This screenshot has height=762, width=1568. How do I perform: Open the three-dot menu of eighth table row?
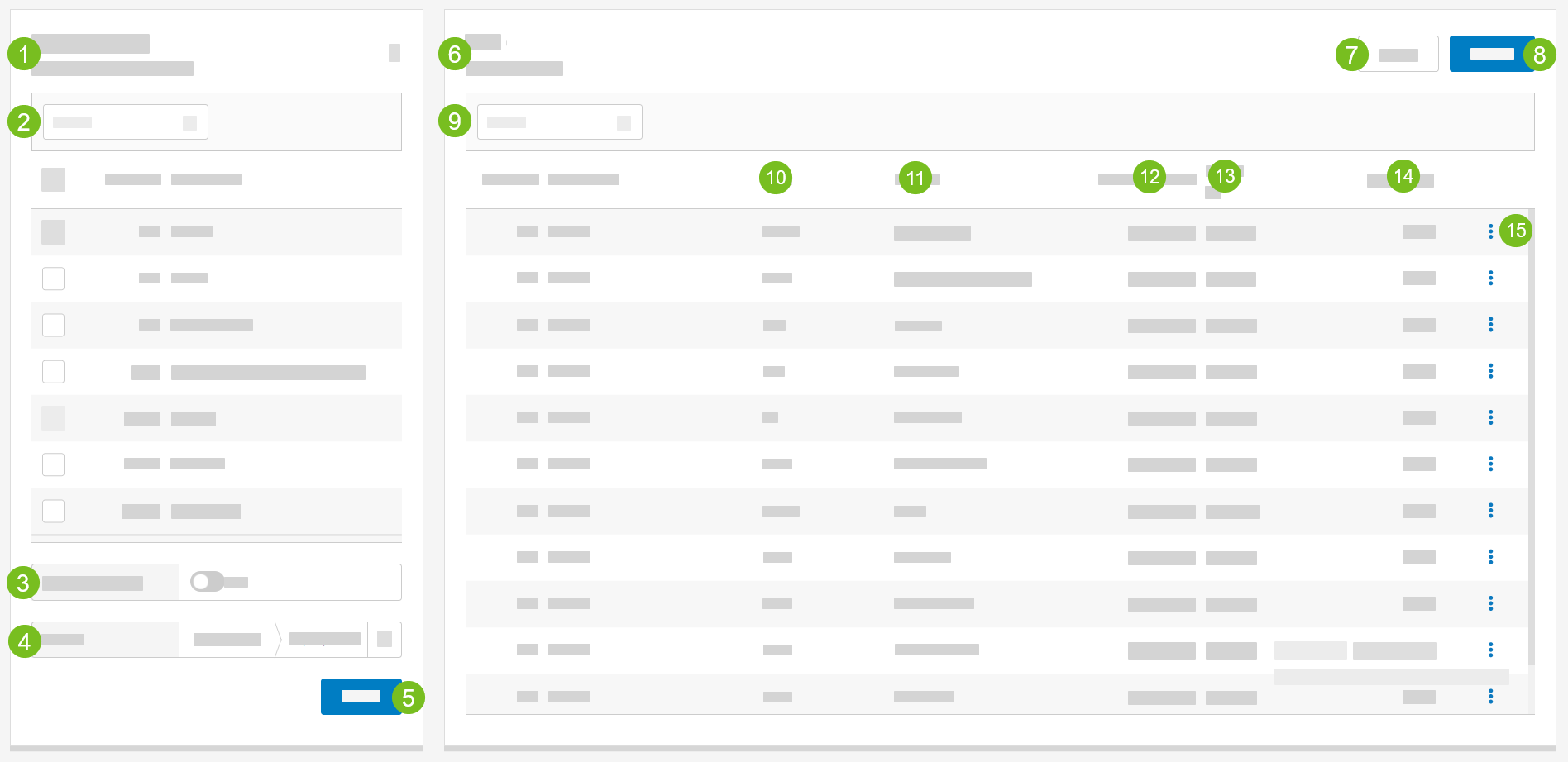pyautogui.click(x=1491, y=557)
